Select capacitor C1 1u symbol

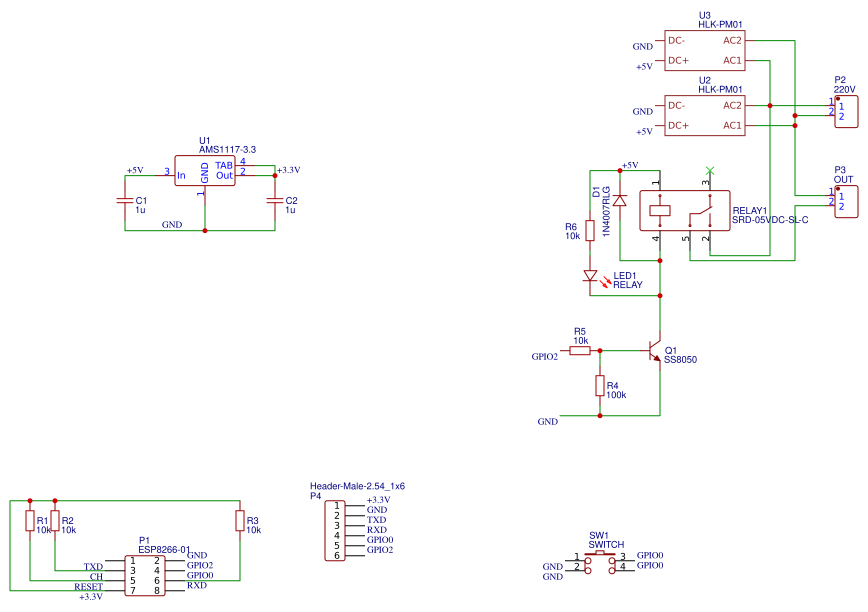125,200
